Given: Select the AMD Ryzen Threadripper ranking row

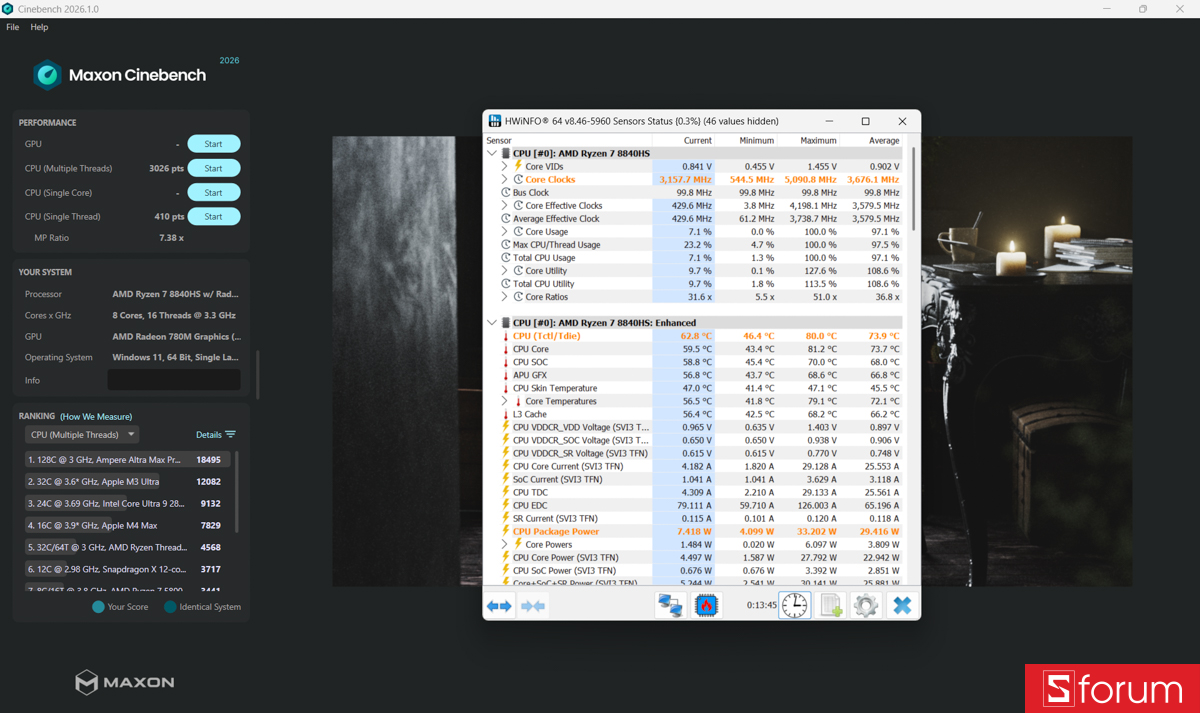Looking at the screenshot, I should (x=128, y=548).
